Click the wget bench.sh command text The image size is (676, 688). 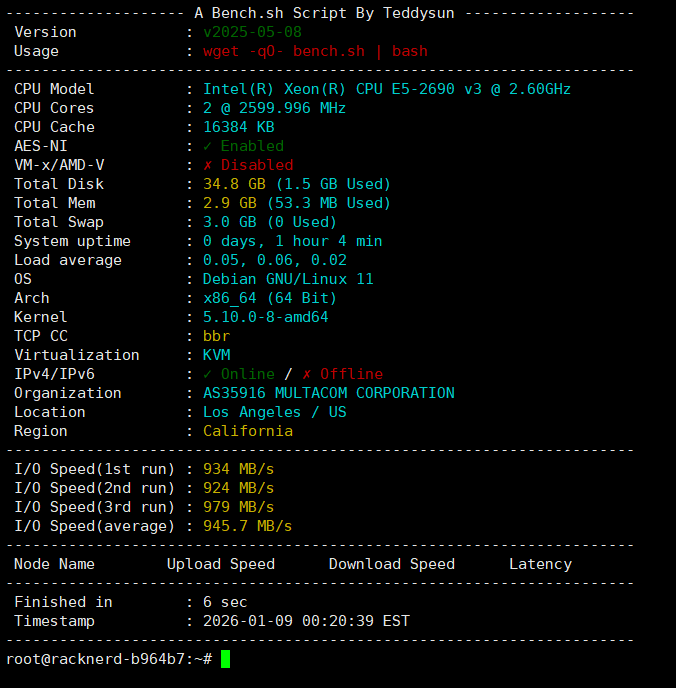click(x=315, y=51)
